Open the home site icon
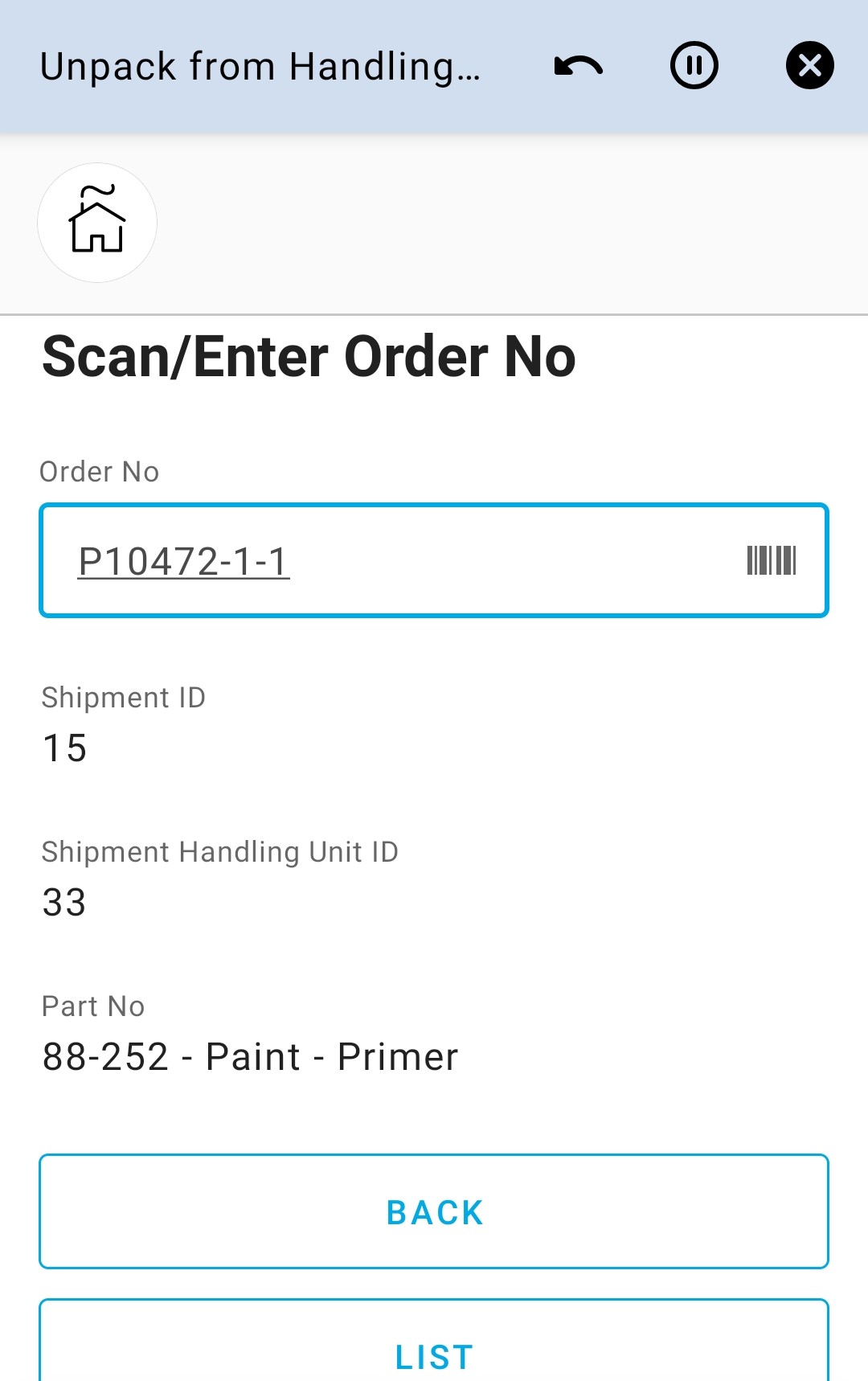The image size is (868, 1381). [97, 223]
